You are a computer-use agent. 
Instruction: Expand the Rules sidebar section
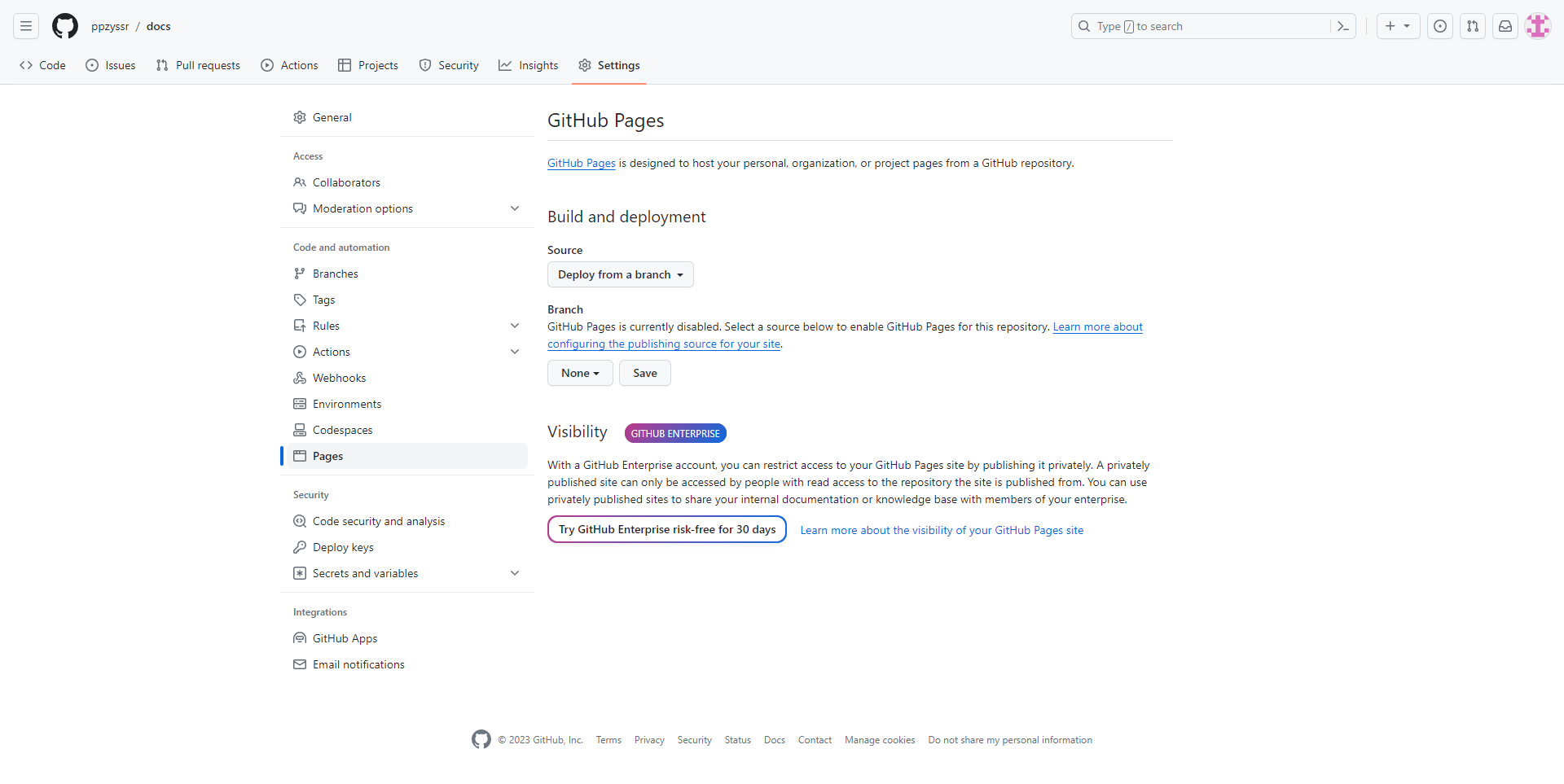(x=515, y=326)
